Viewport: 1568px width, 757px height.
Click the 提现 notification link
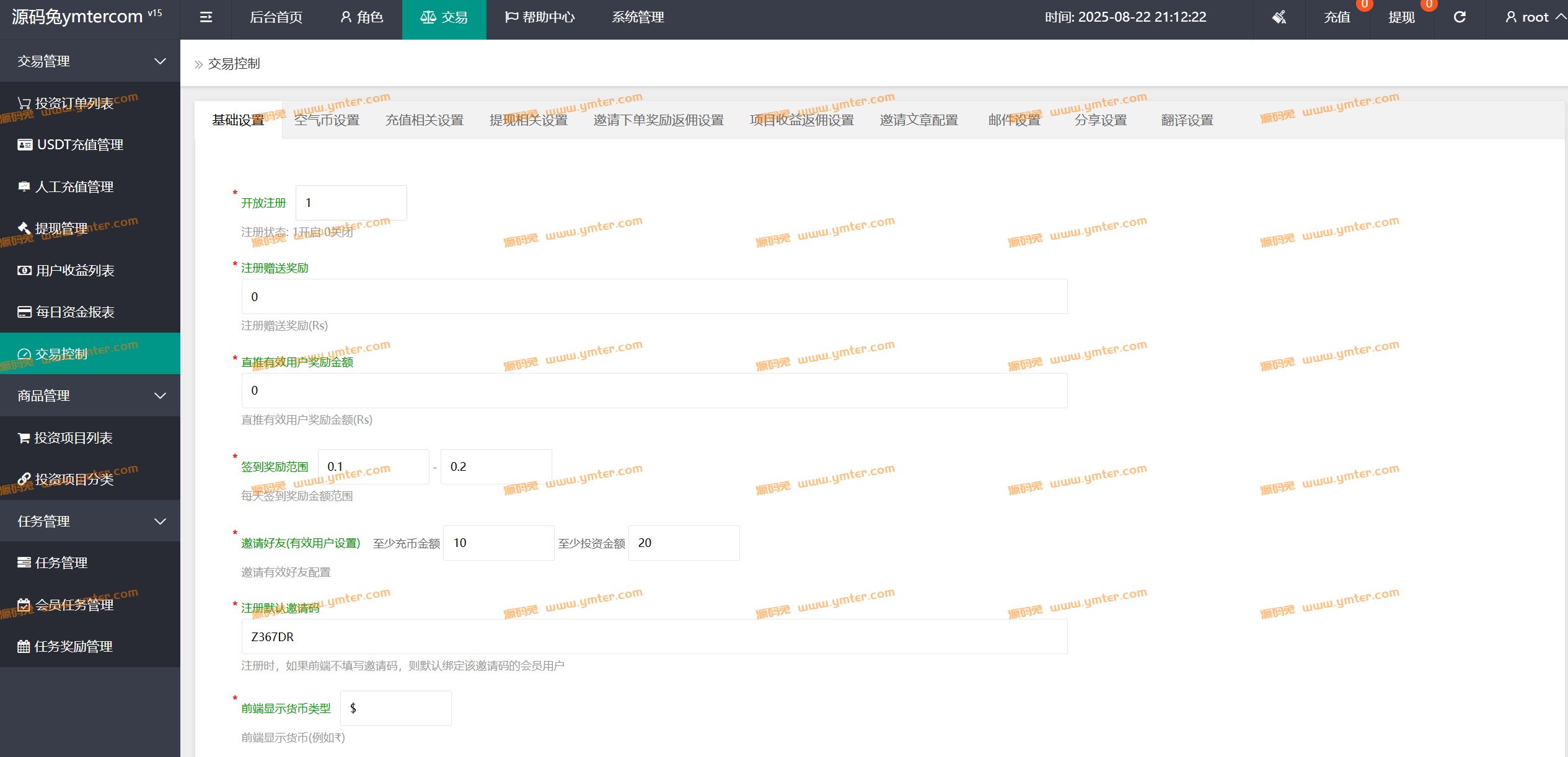pos(1401,17)
